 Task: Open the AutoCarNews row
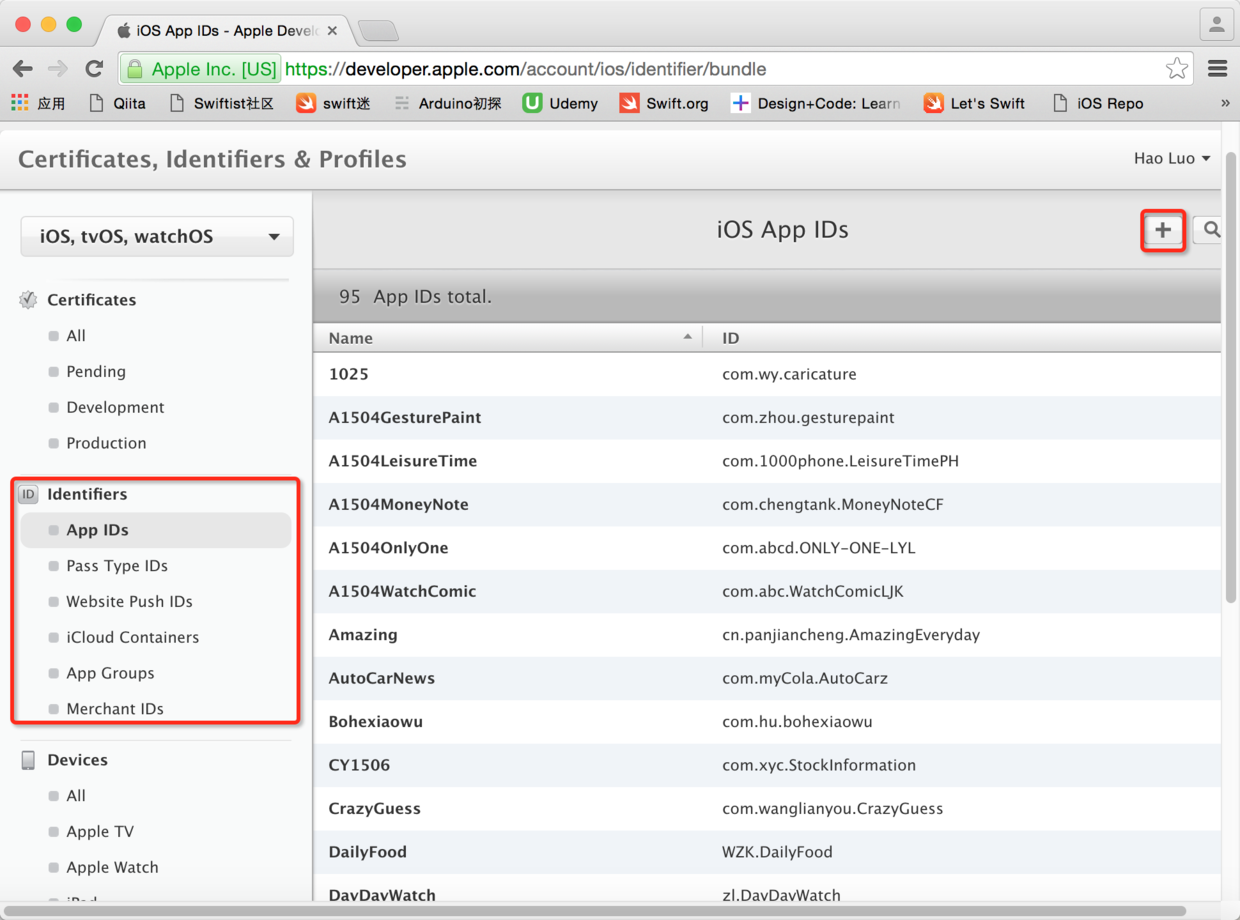(x=767, y=678)
